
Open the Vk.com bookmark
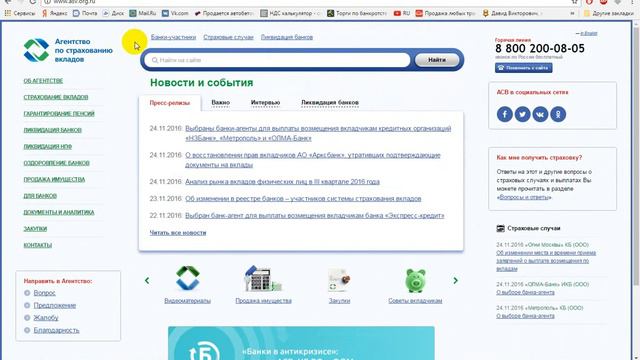175,13
